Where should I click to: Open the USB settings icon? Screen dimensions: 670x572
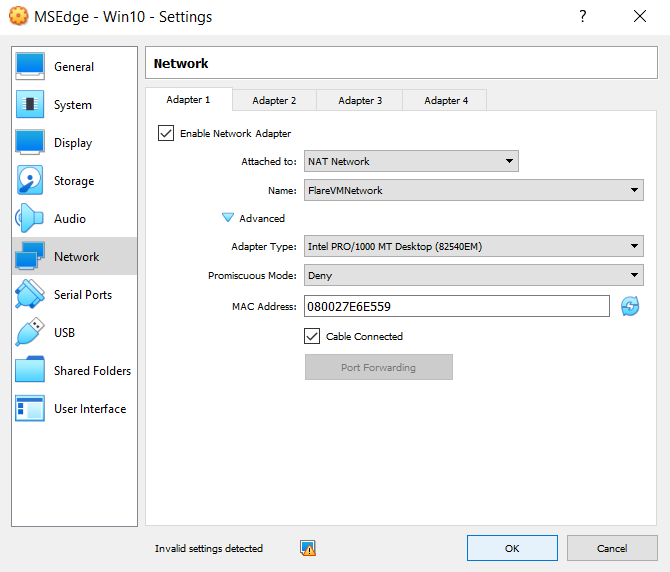(x=30, y=332)
